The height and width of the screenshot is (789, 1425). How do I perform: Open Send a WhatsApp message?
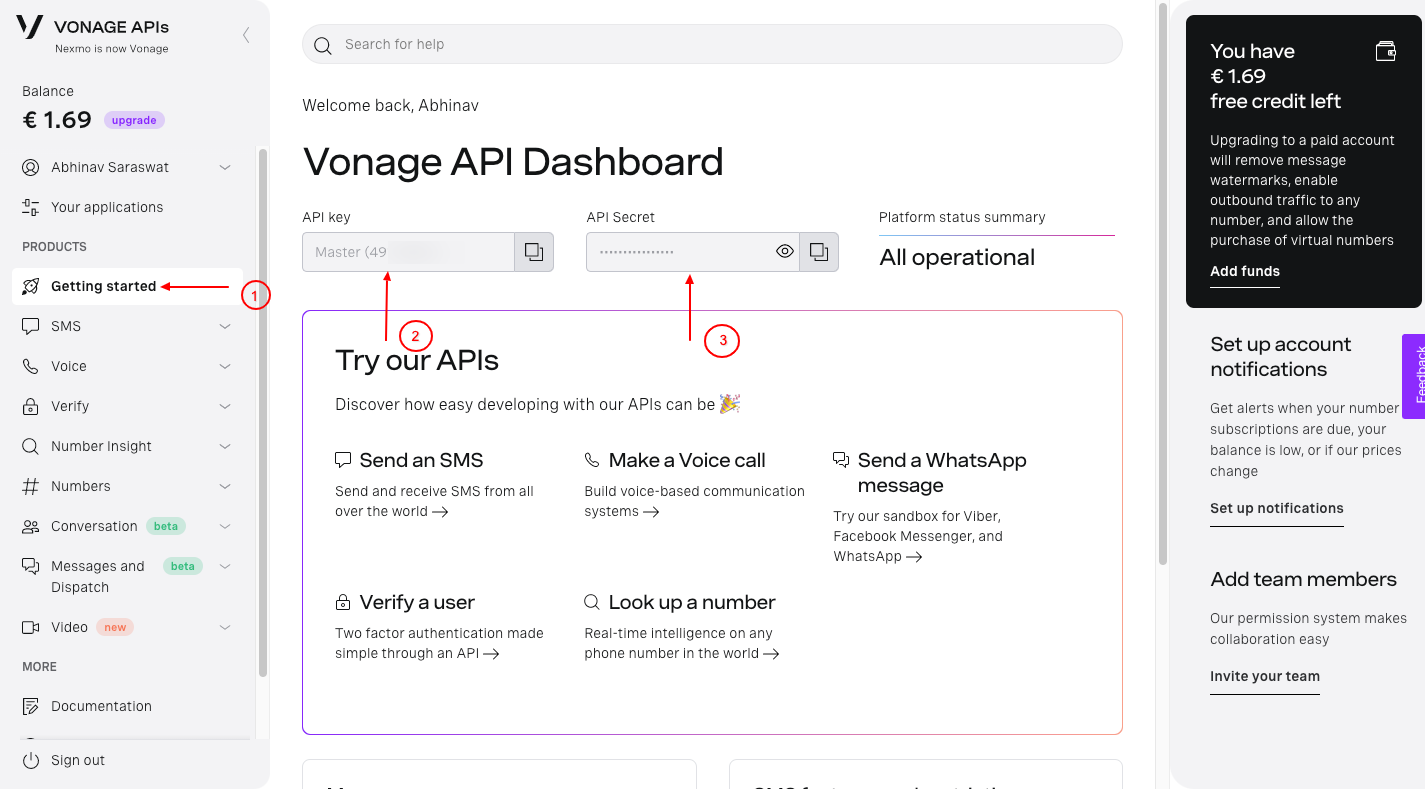click(x=942, y=472)
